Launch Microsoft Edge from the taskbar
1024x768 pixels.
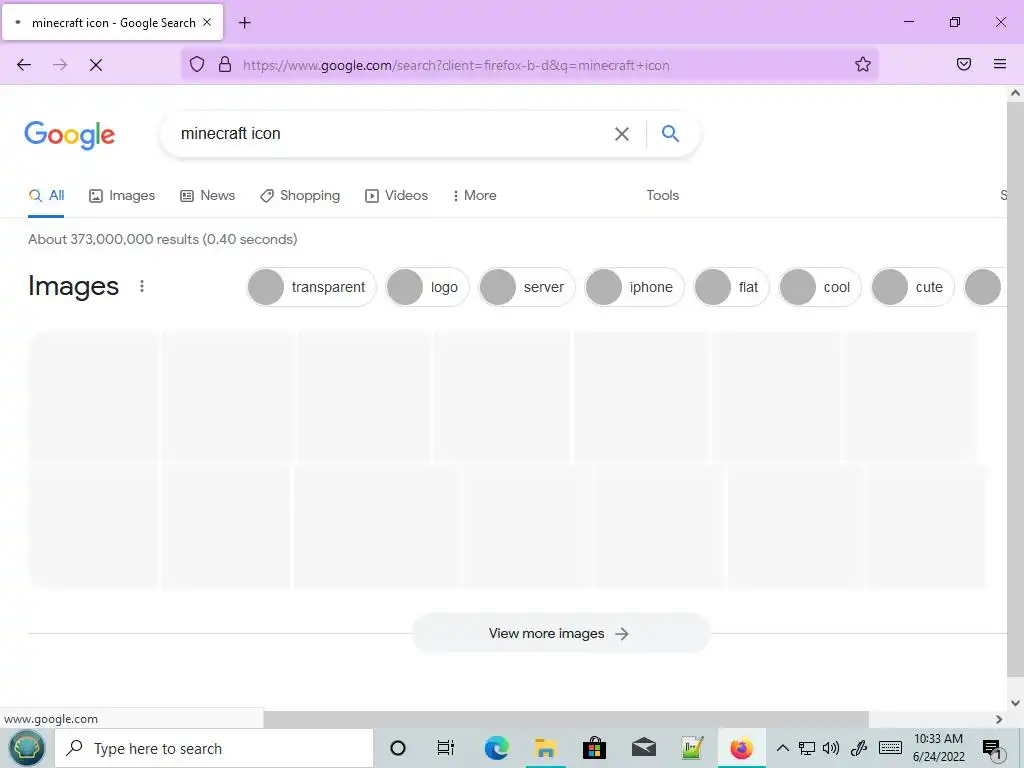click(x=496, y=748)
